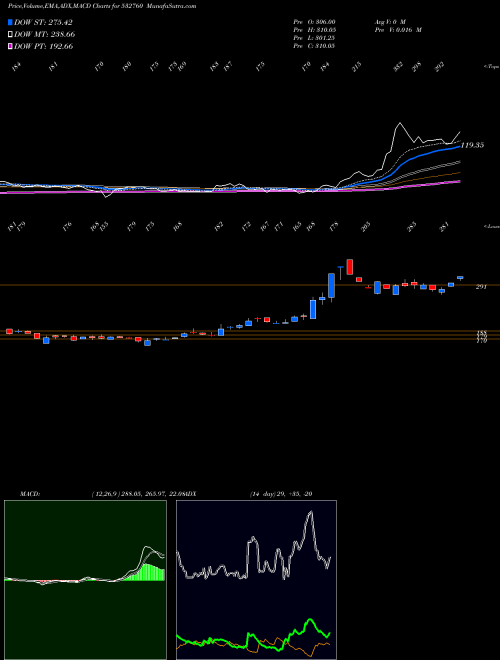Click the Pre C: 310.05 close value
500x660 pixels.
click(314, 46)
